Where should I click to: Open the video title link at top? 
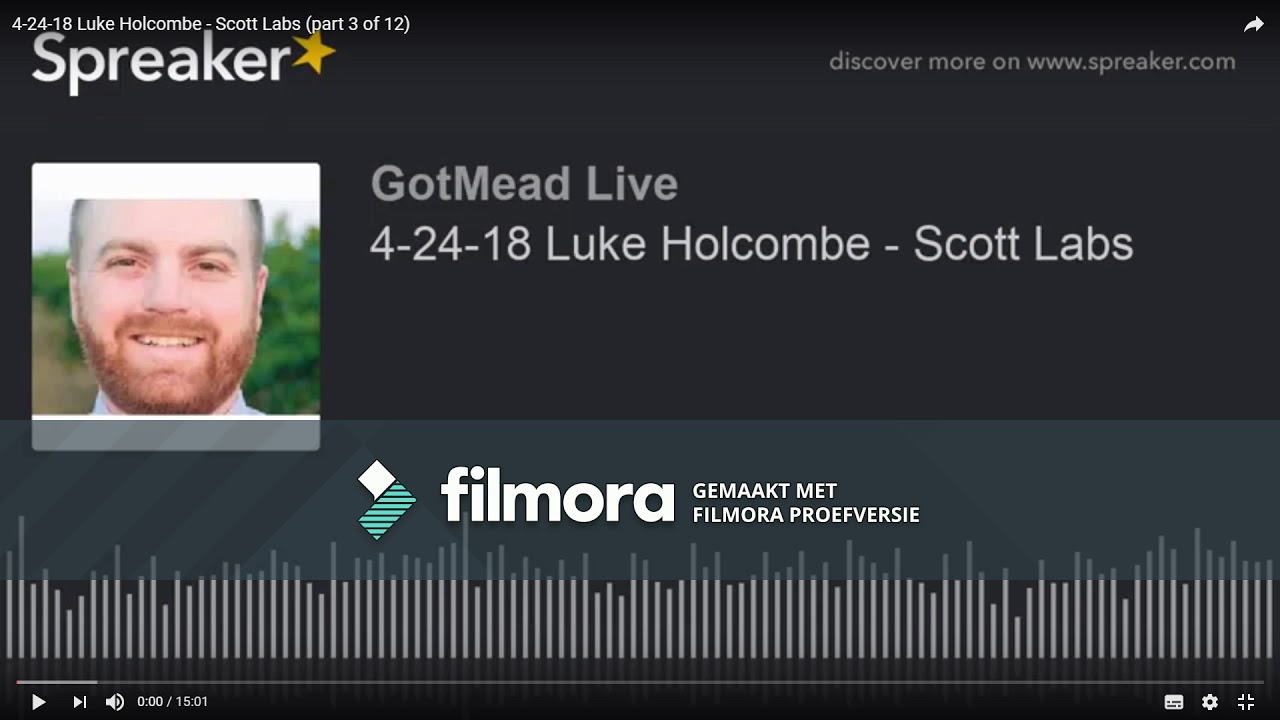[x=211, y=24]
